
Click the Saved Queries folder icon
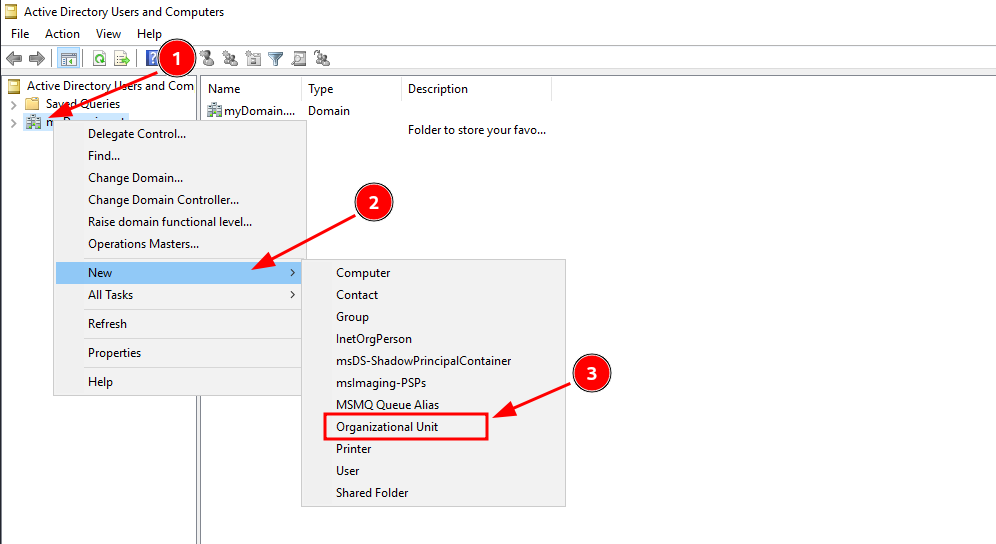[32, 104]
